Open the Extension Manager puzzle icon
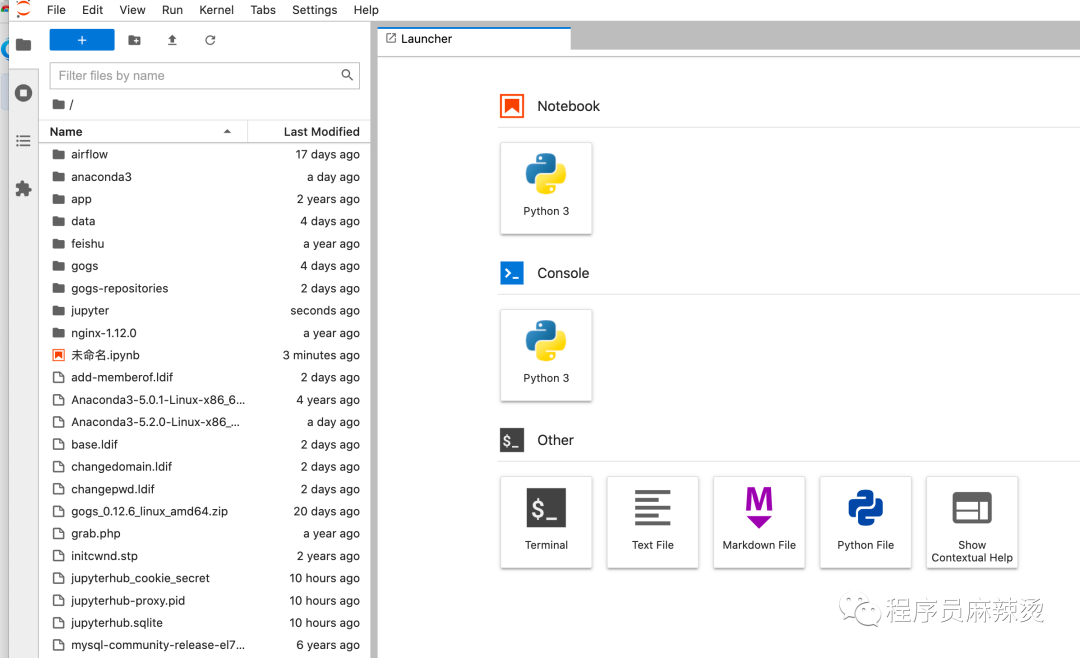 pos(23,189)
